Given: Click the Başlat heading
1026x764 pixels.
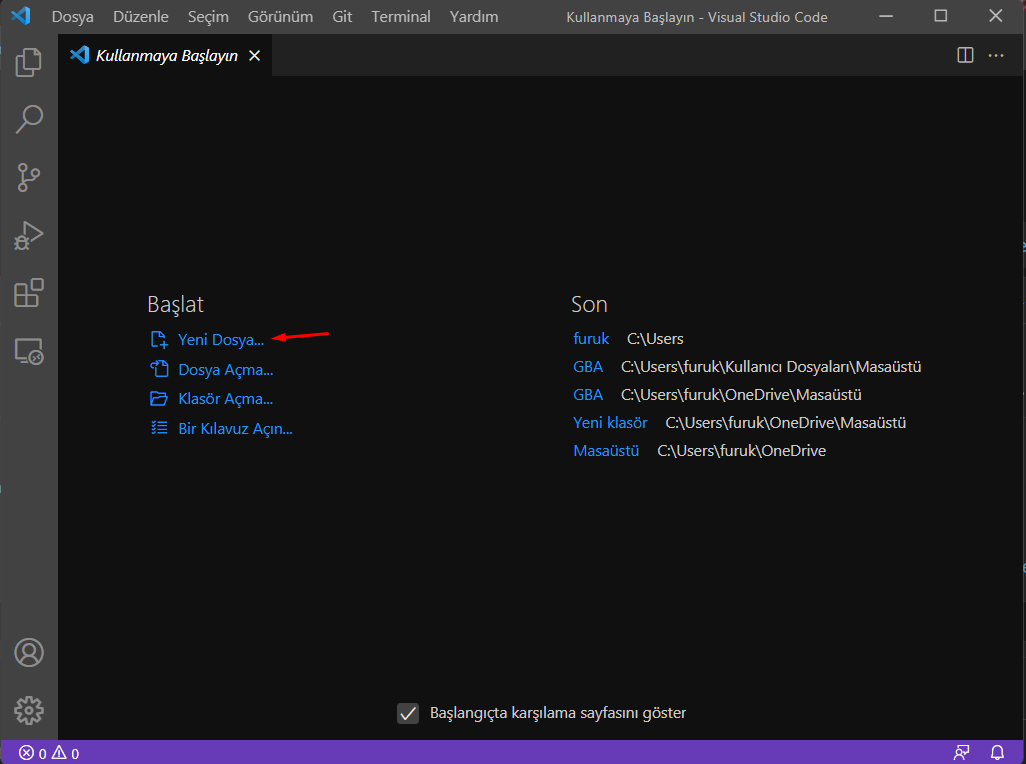Looking at the screenshot, I should click(175, 304).
